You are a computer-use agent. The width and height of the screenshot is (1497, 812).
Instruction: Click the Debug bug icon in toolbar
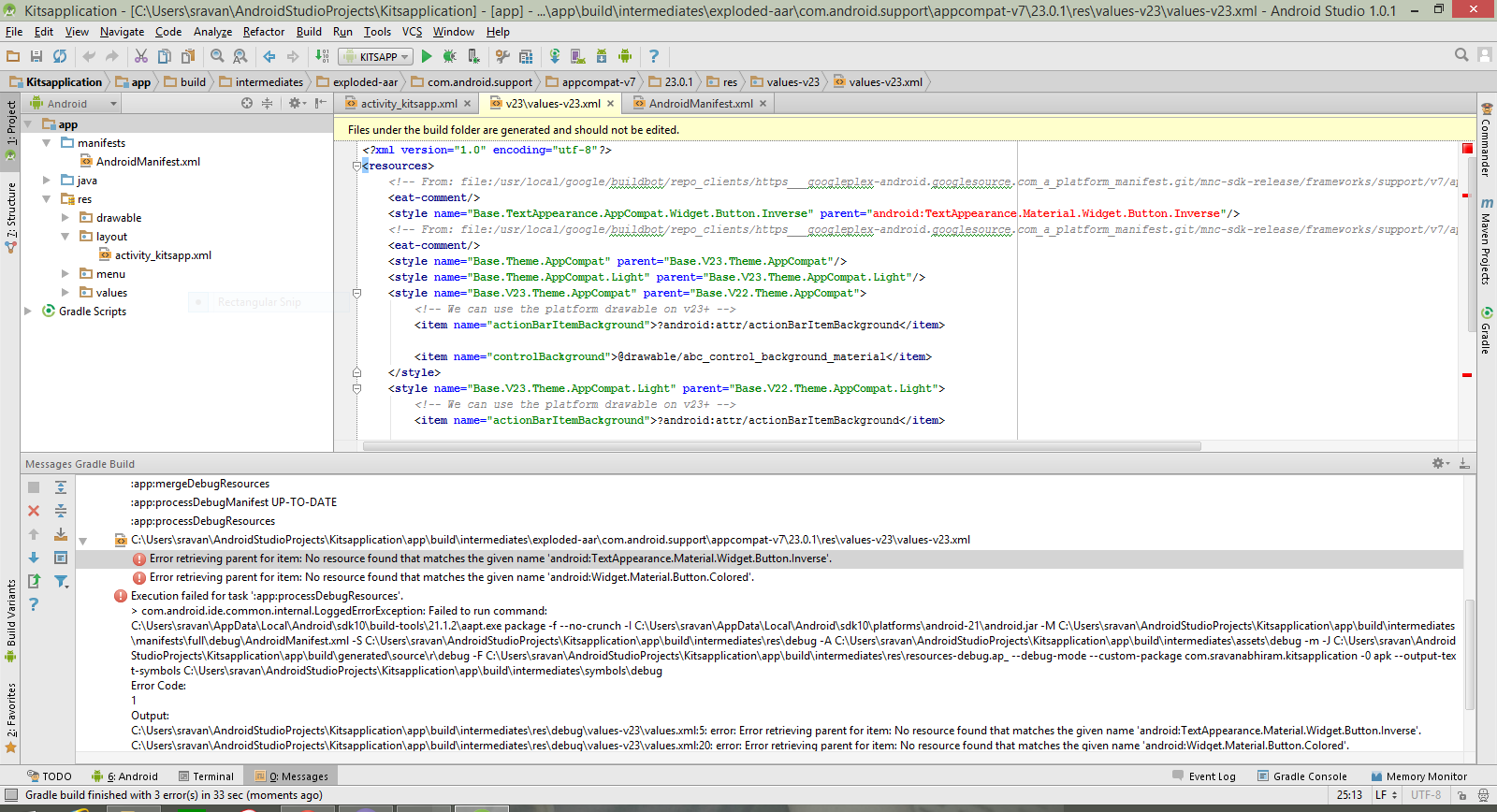tap(449, 57)
